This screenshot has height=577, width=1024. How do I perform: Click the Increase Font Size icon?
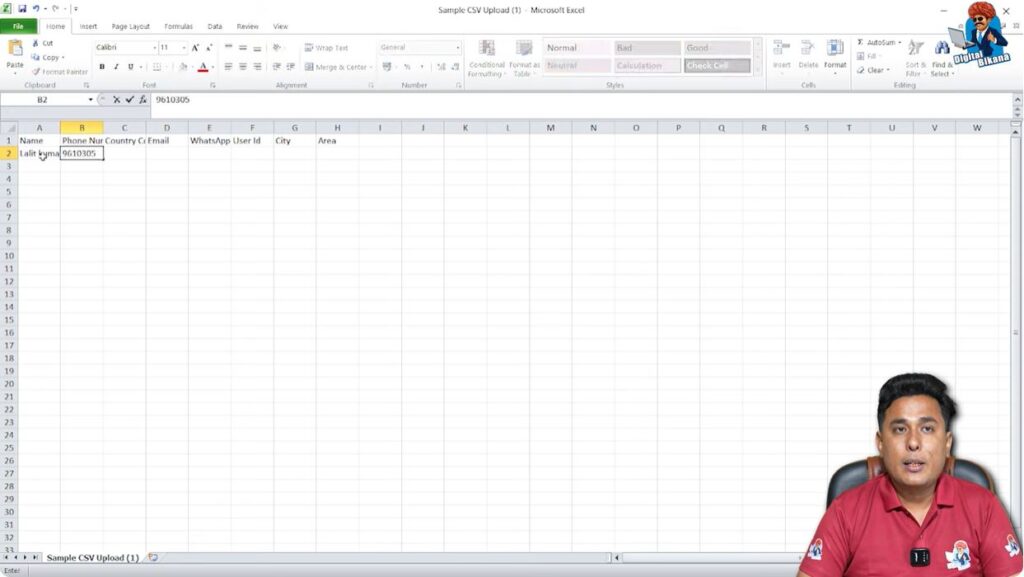point(195,47)
